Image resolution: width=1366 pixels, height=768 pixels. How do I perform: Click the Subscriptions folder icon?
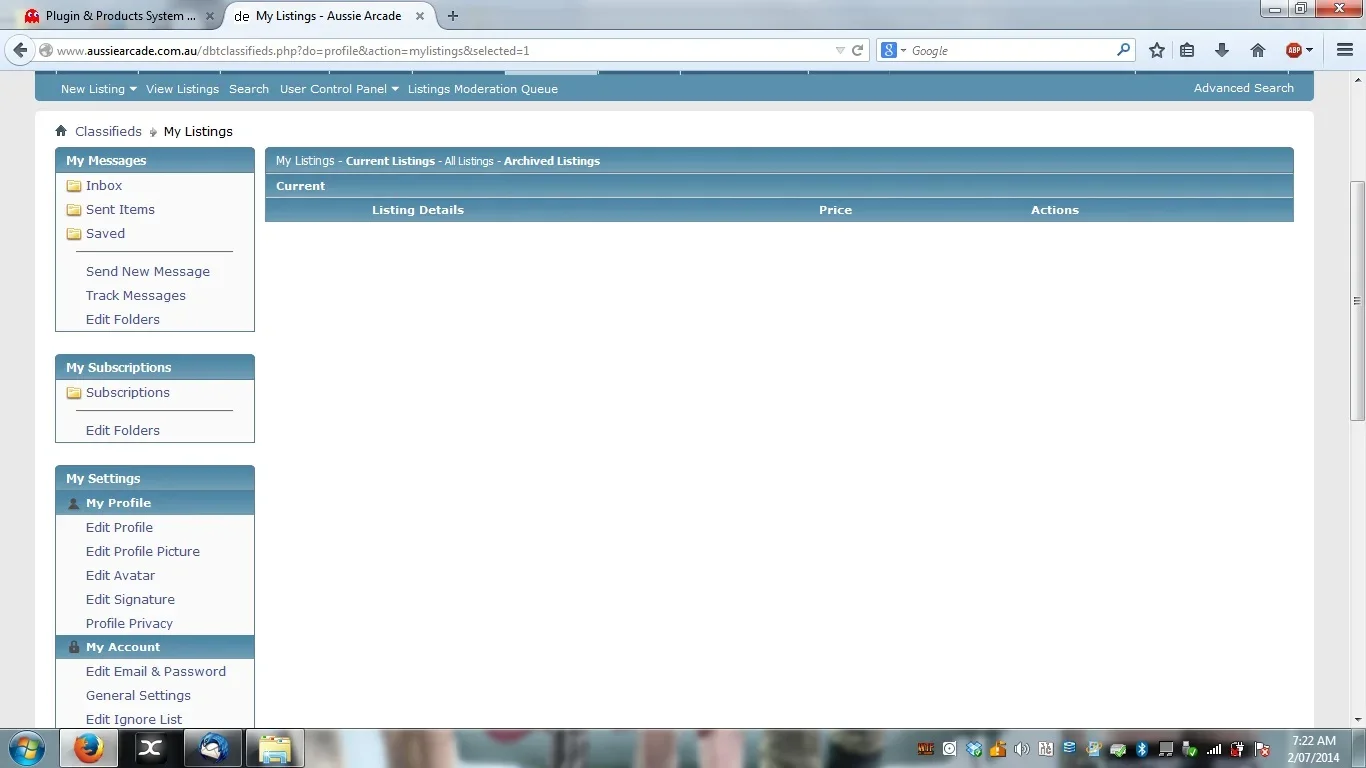[74, 393]
